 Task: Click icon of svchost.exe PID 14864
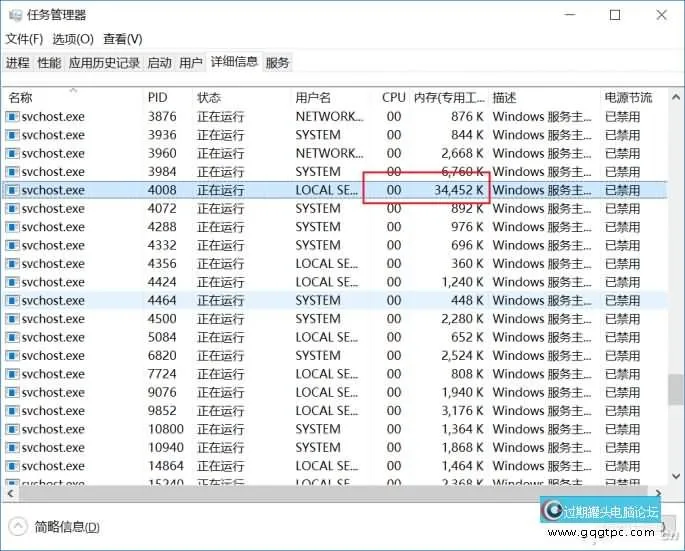12,466
